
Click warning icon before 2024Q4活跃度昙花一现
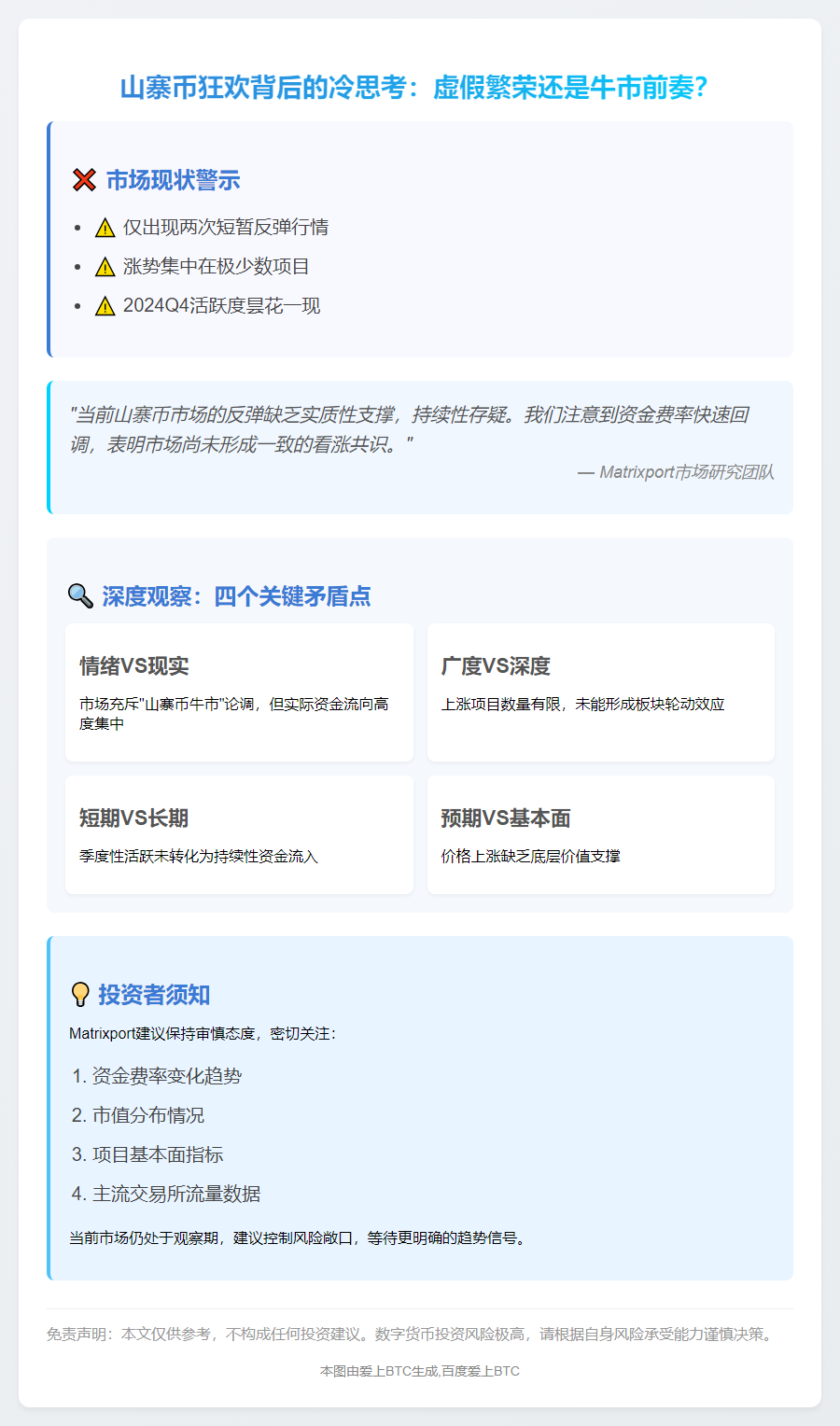(x=105, y=306)
